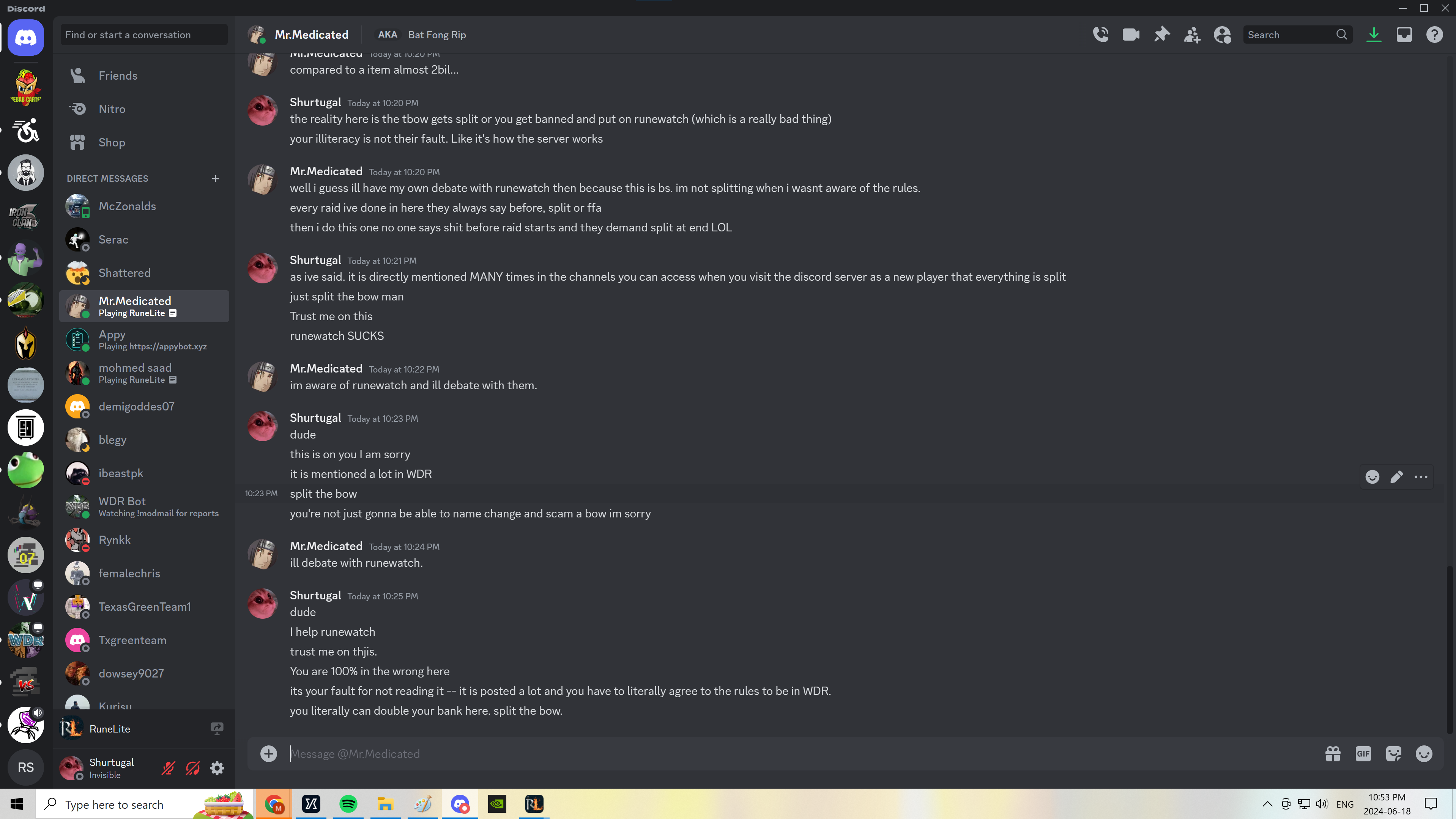Screen dimensions: 1456x819
Task: Open add friends to DM icon
Action: pyautogui.click(x=1192, y=34)
